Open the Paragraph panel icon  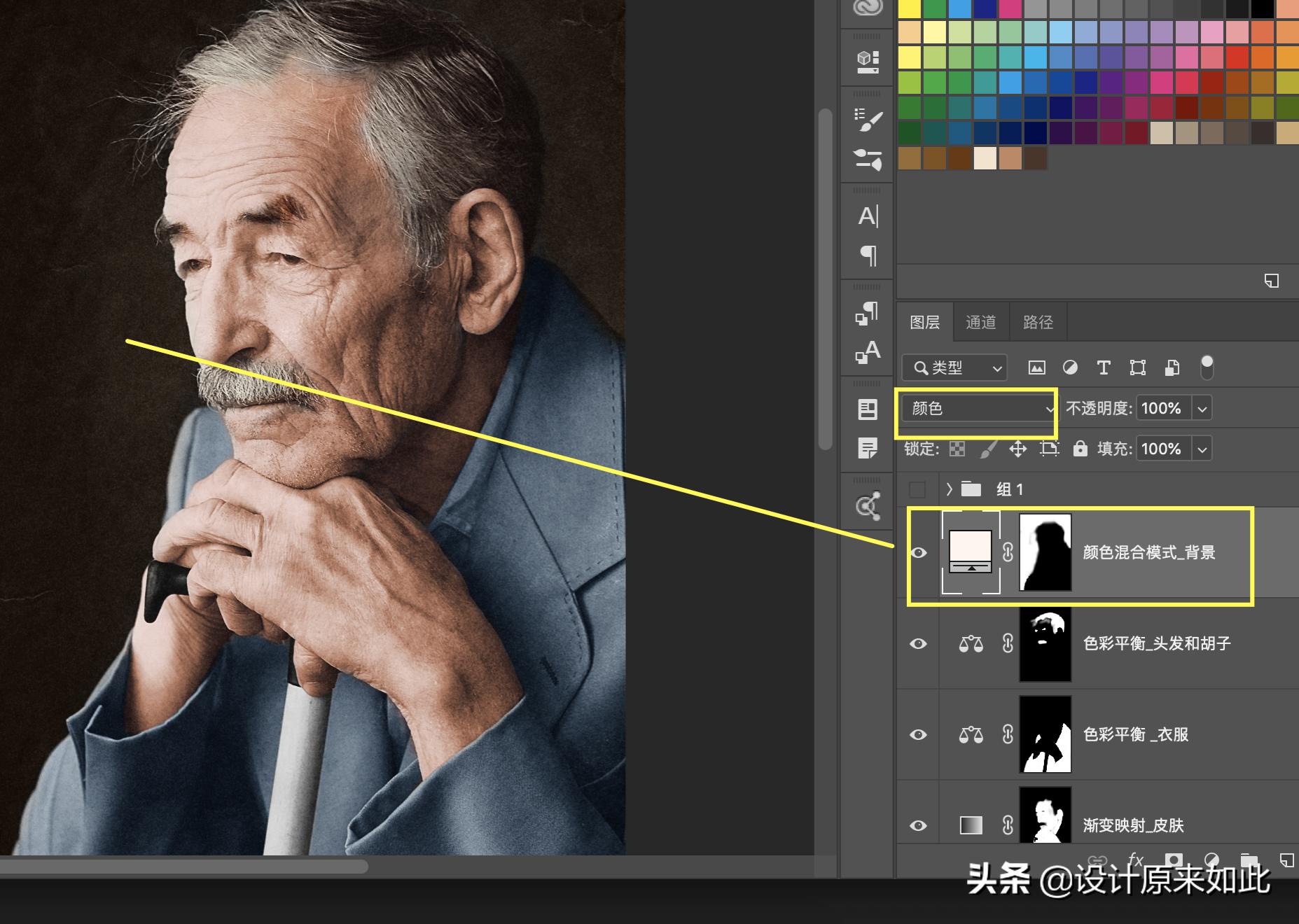pyautogui.click(x=868, y=255)
